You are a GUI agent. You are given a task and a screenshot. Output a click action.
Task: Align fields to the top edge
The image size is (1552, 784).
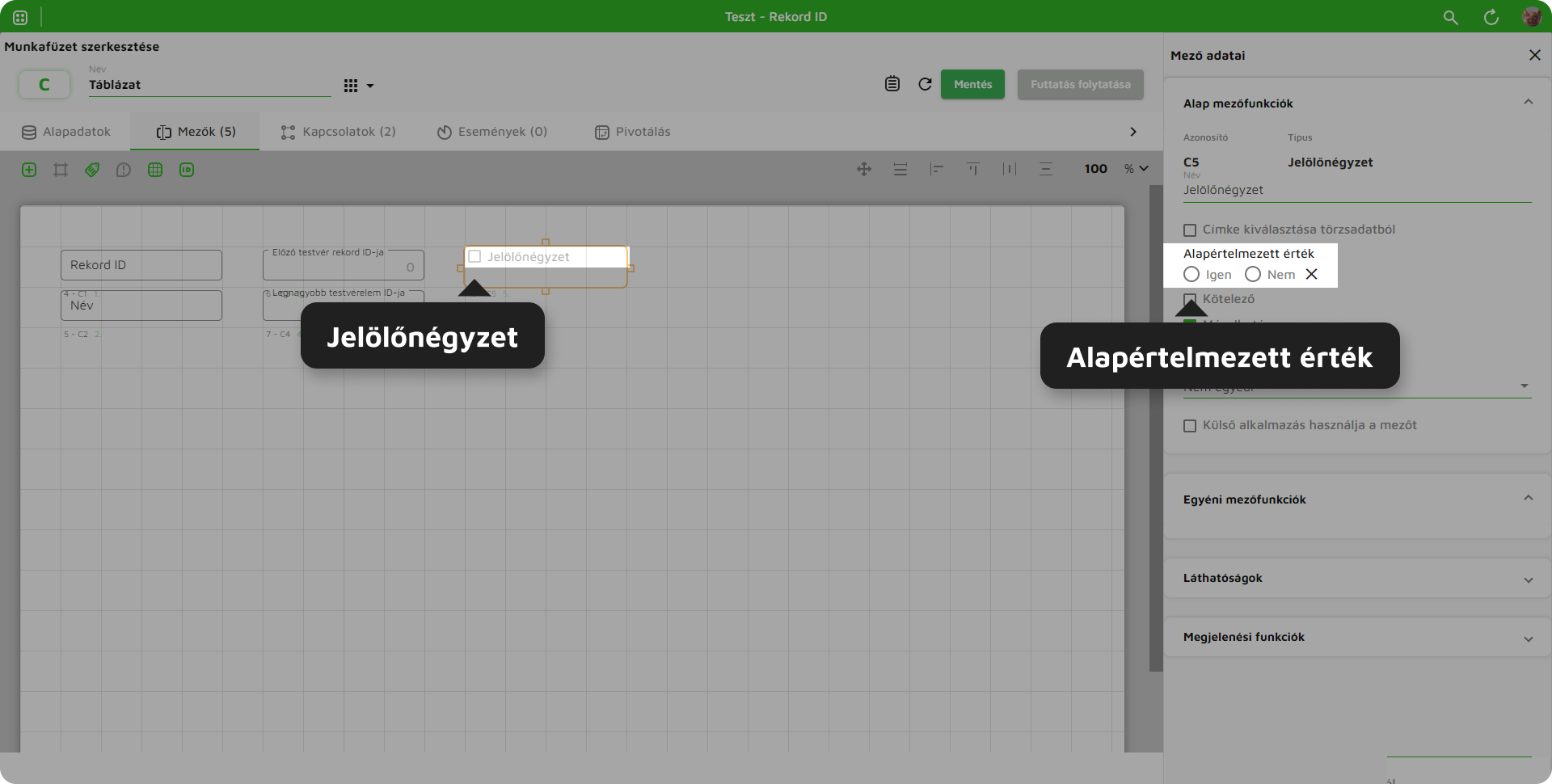coord(973,169)
